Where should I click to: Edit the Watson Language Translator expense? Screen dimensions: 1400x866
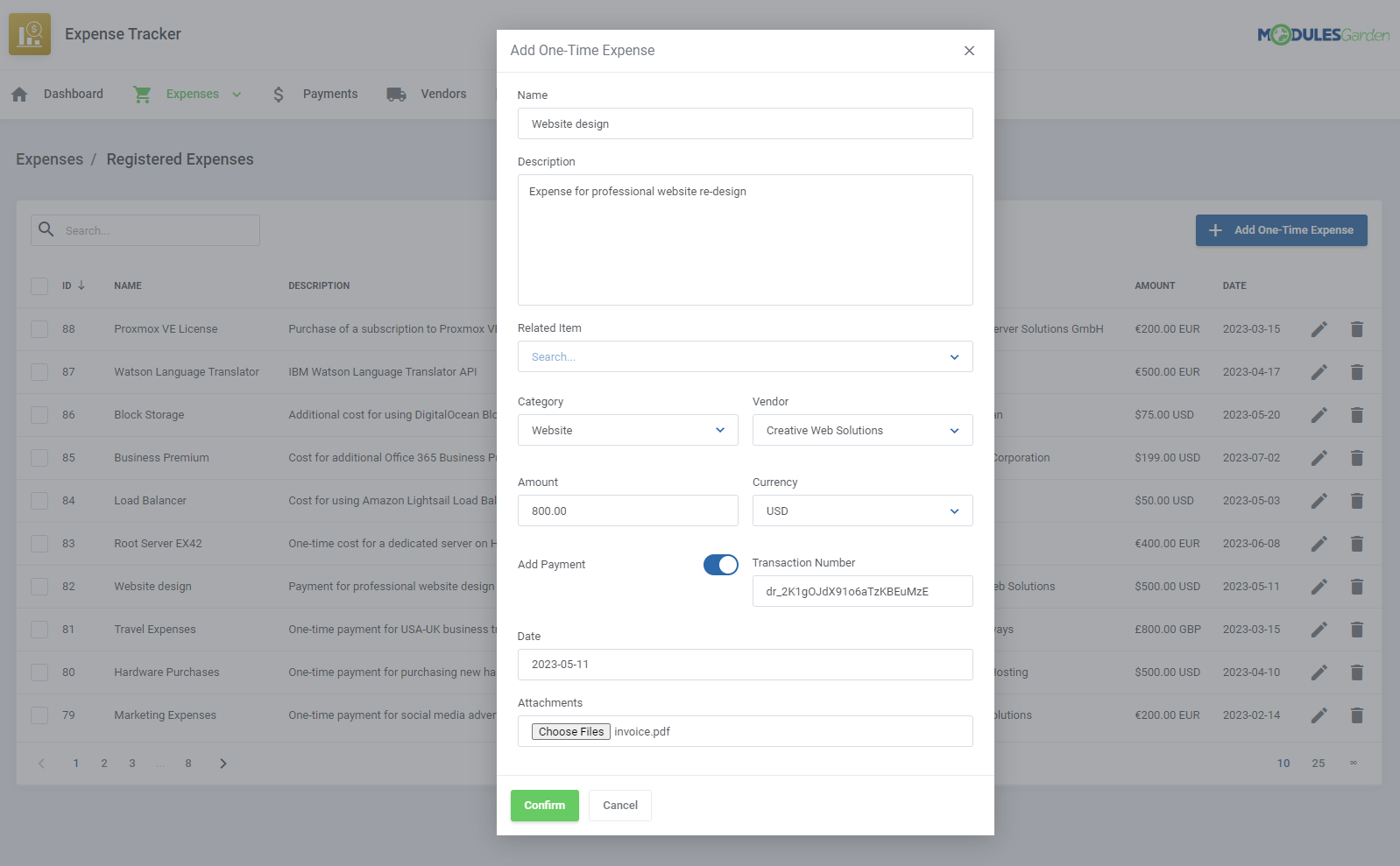click(1319, 372)
